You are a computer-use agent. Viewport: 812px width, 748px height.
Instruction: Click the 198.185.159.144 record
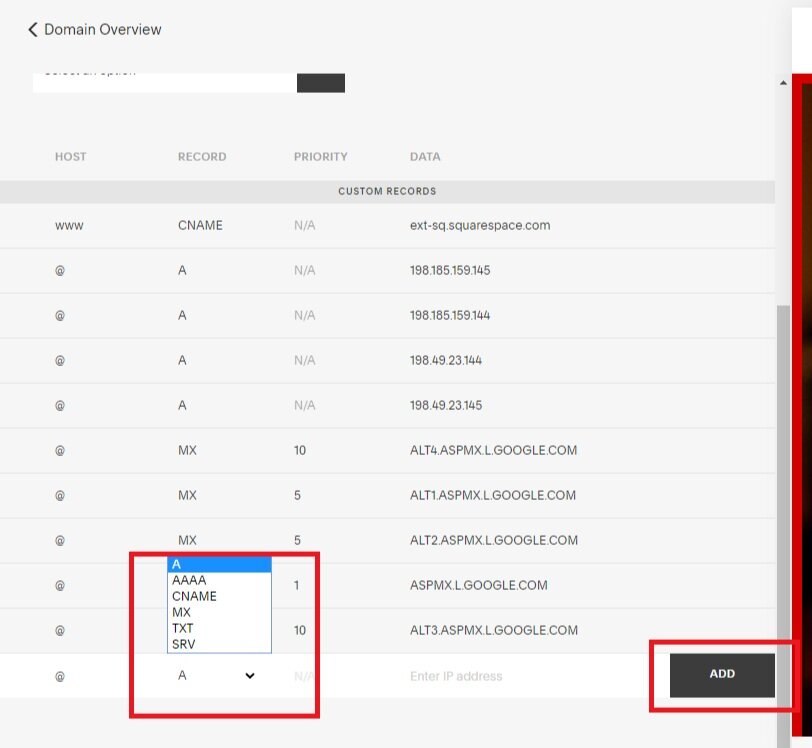coord(450,315)
